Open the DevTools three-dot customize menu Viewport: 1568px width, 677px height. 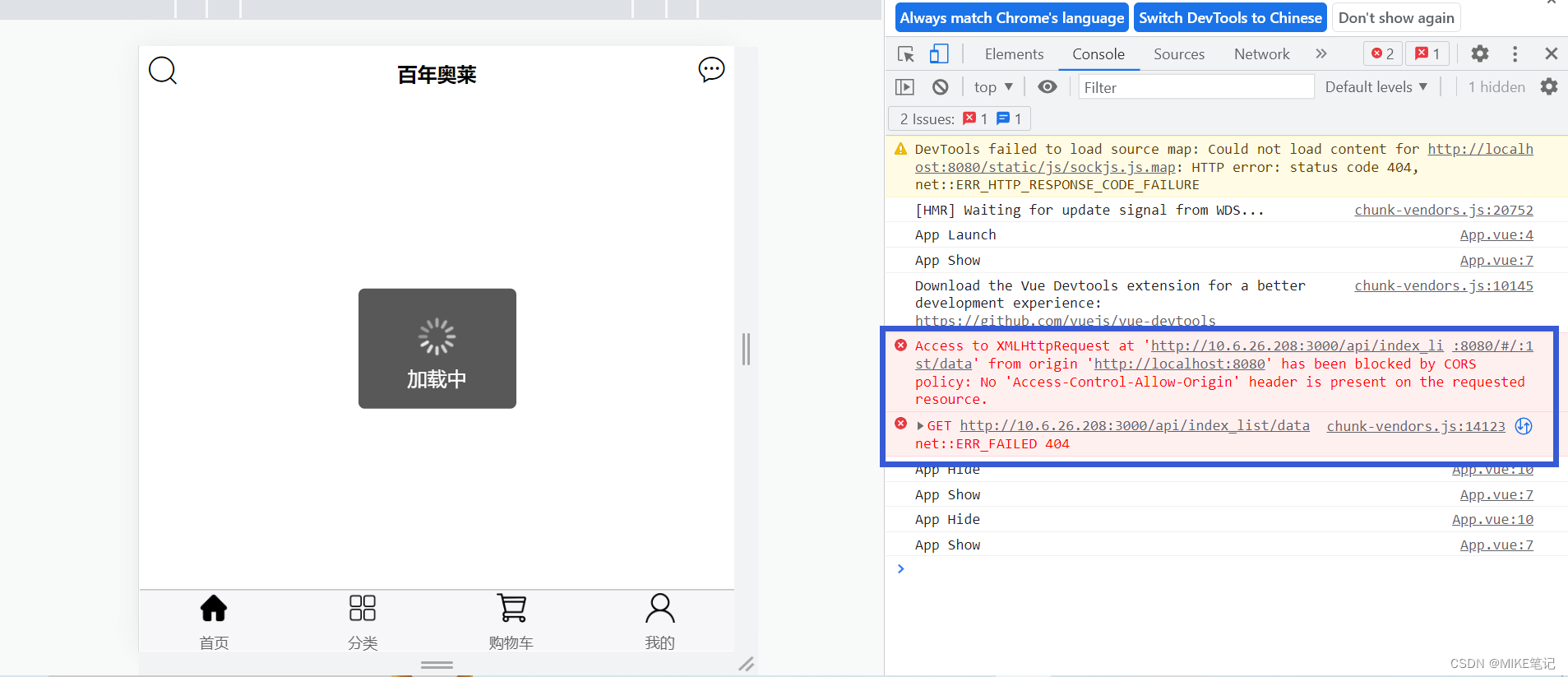(x=1515, y=54)
